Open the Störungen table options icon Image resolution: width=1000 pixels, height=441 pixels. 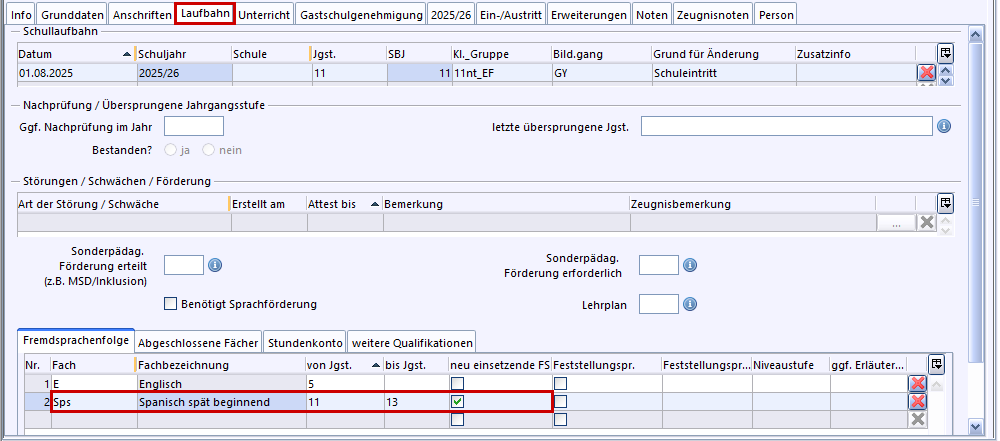point(945,203)
